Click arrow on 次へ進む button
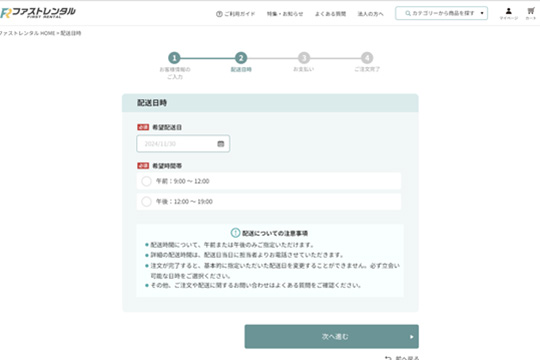This screenshot has height=360, width=540. click(412, 337)
